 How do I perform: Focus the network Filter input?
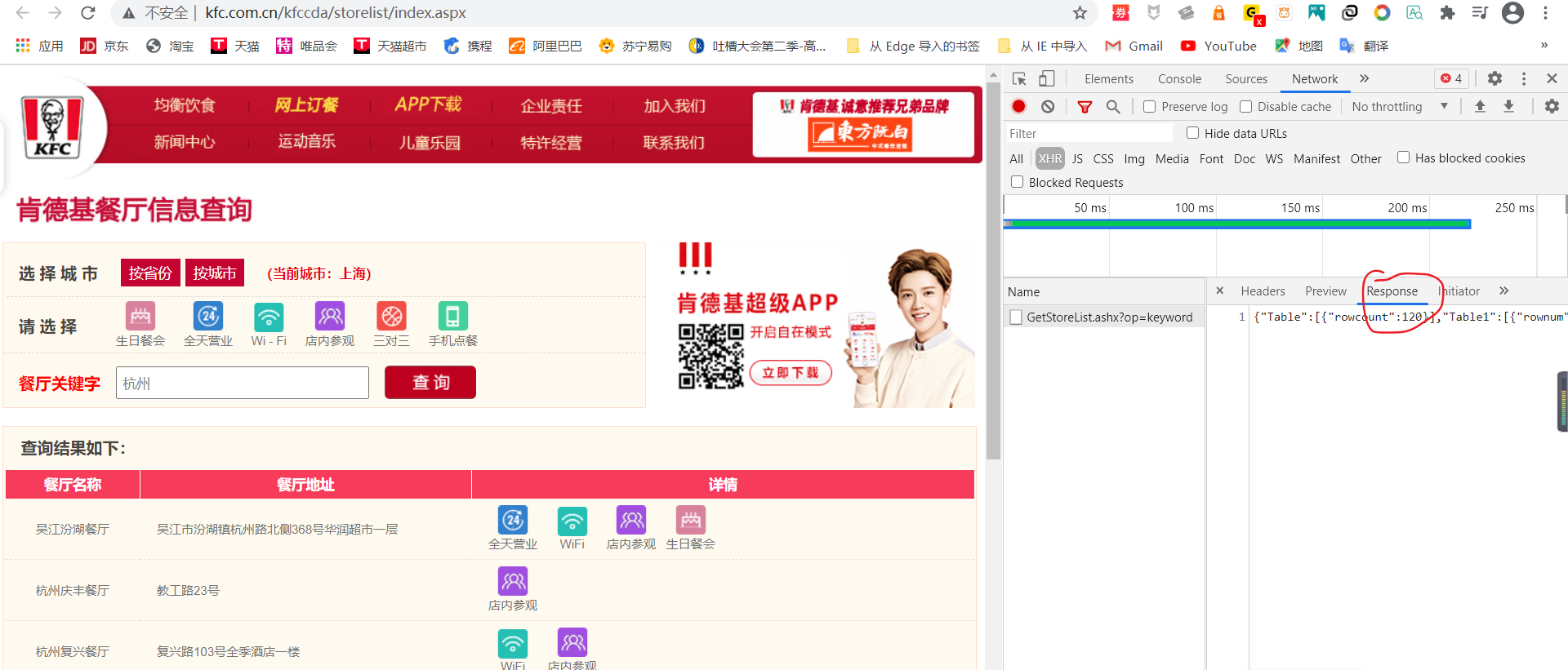coord(1088,133)
